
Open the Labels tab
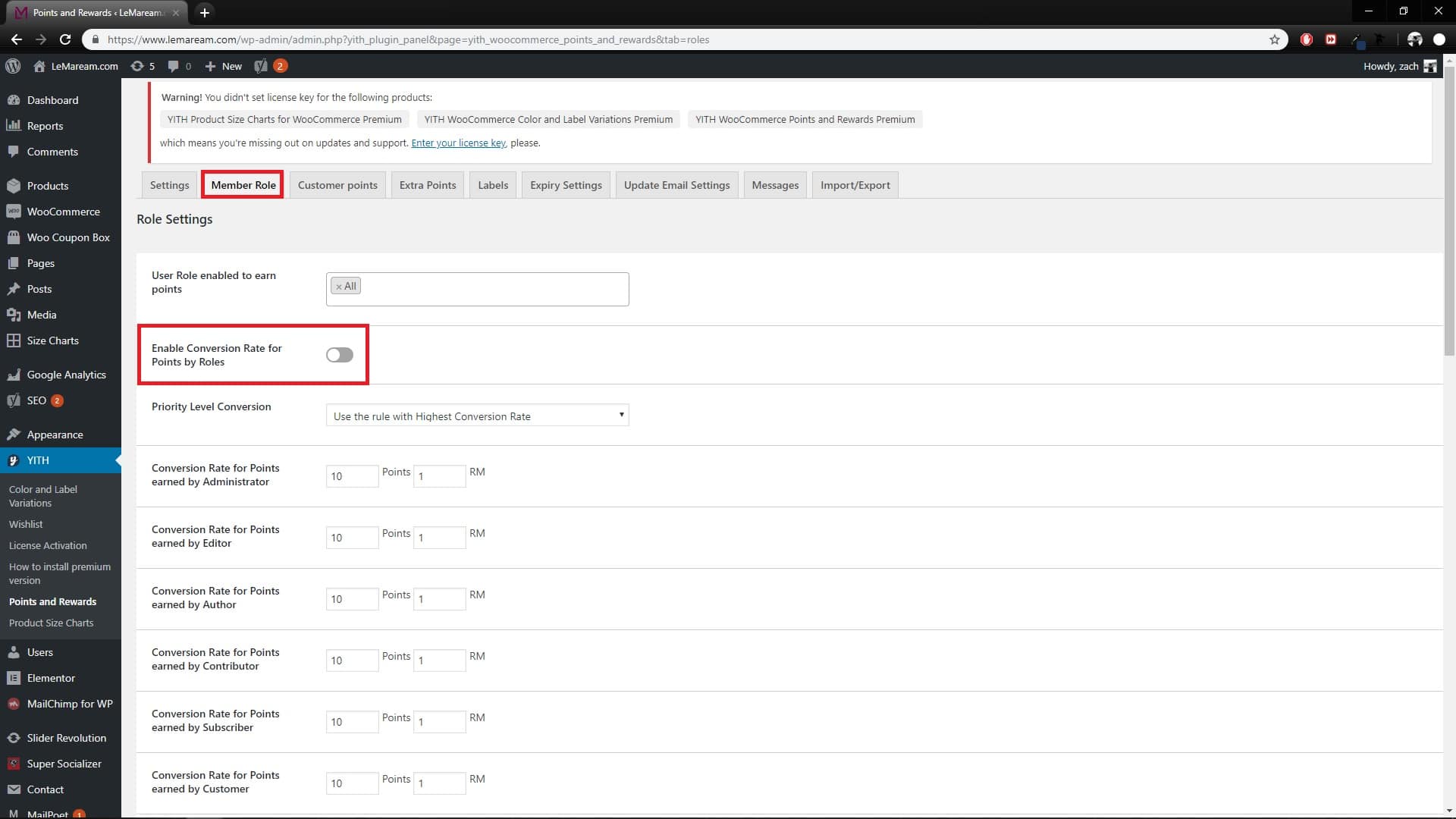point(493,185)
